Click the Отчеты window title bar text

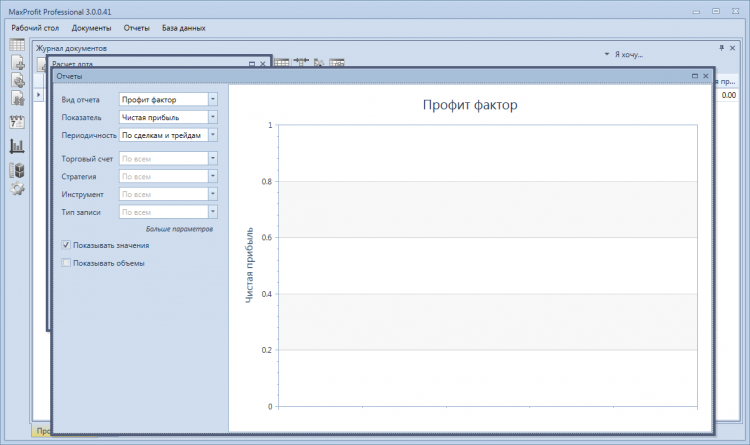click(69, 76)
